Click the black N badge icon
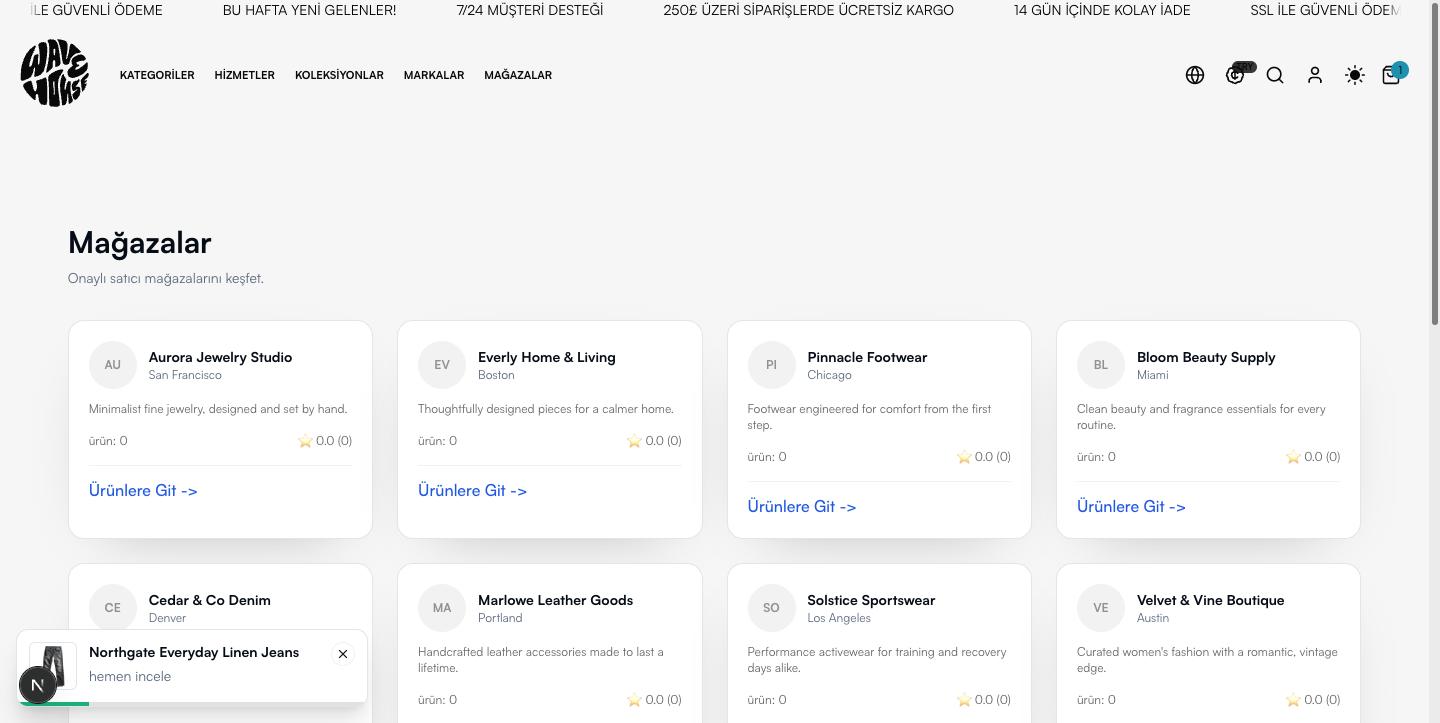Screen dimensions: 1440x723 (x=38, y=685)
